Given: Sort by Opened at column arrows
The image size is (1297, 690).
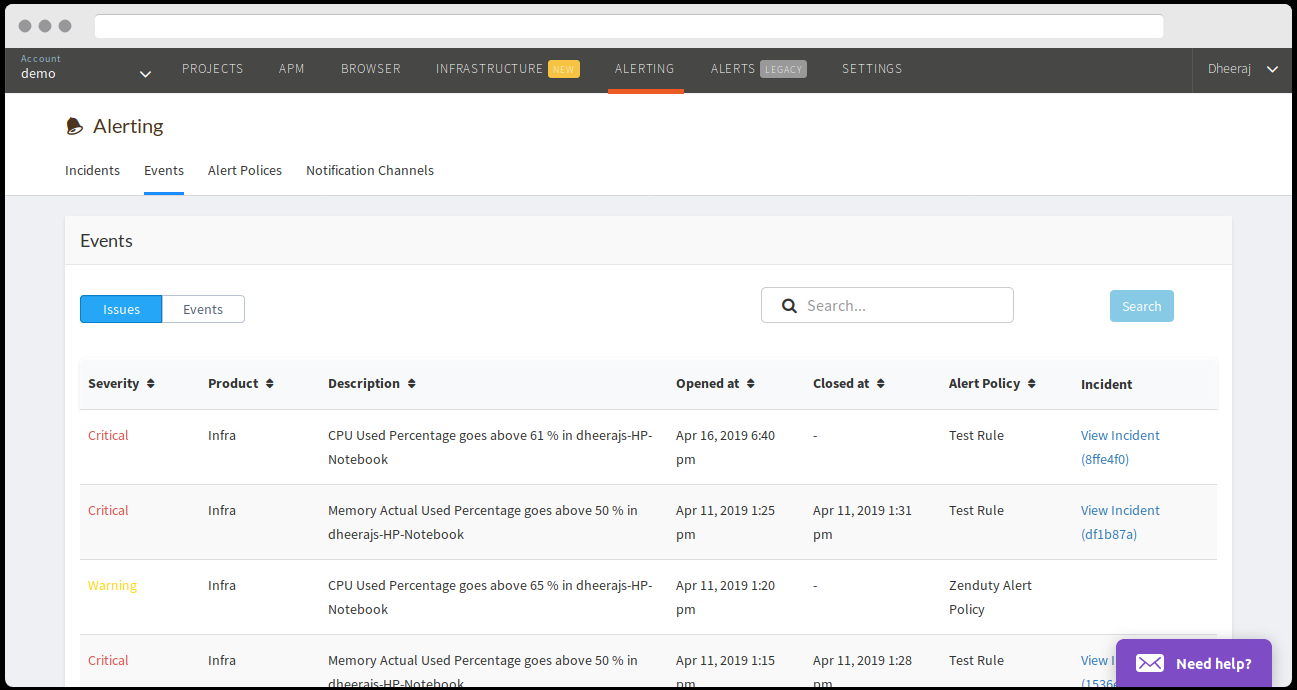Looking at the screenshot, I should [x=750, y=384].
